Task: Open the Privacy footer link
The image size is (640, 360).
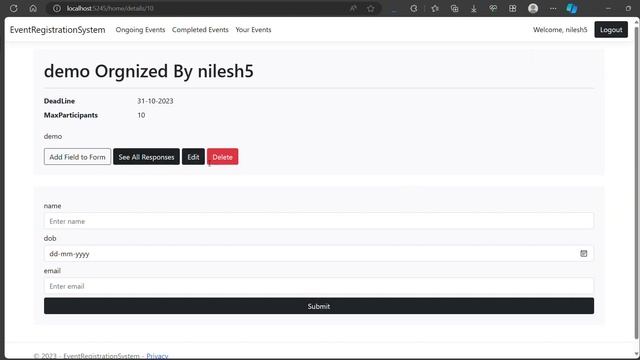Action: click(x=157, y=356)
